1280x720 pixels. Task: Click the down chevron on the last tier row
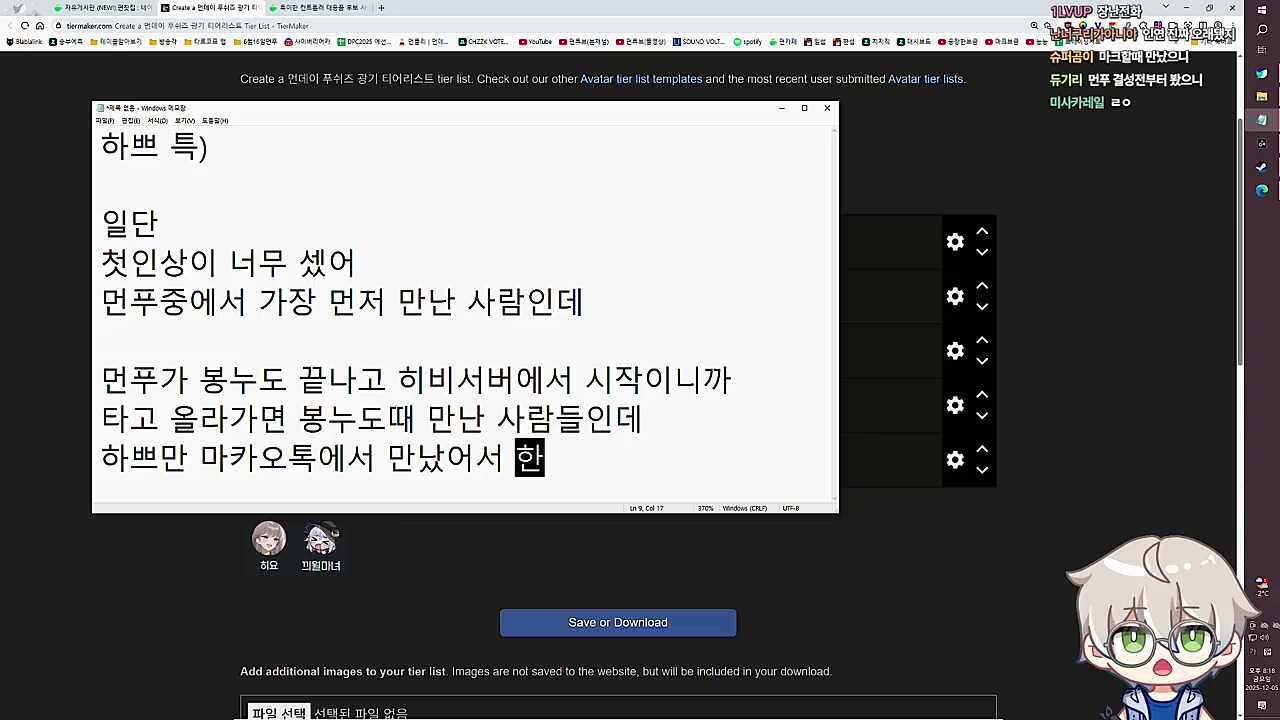click(x=982, y=470)
